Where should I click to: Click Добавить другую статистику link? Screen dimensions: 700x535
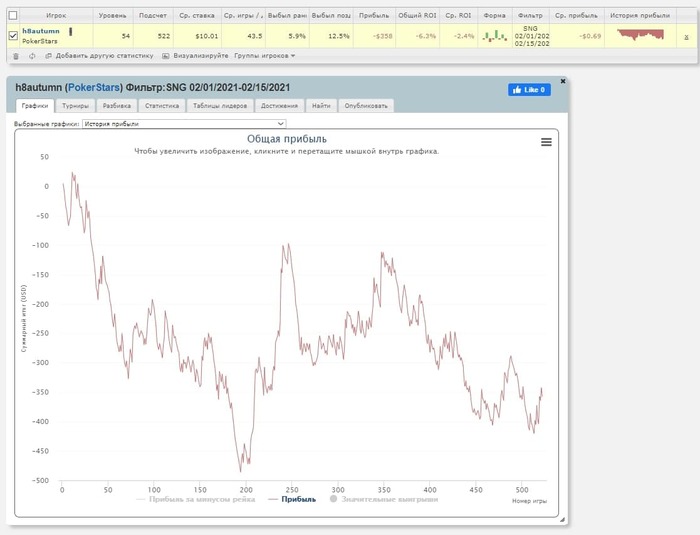[104, 56]
